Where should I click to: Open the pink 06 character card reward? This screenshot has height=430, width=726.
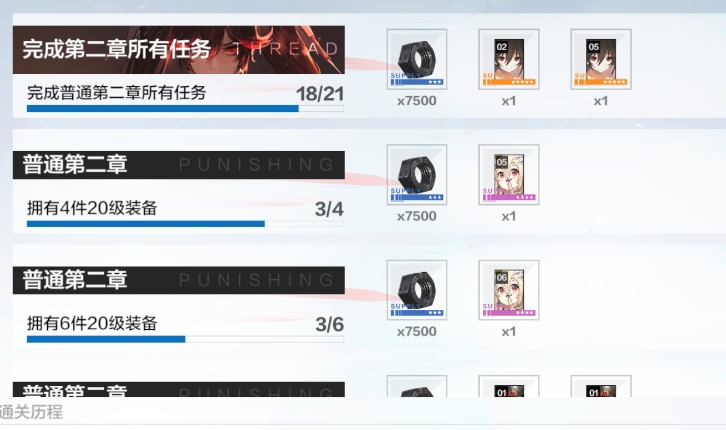[509, 290]
